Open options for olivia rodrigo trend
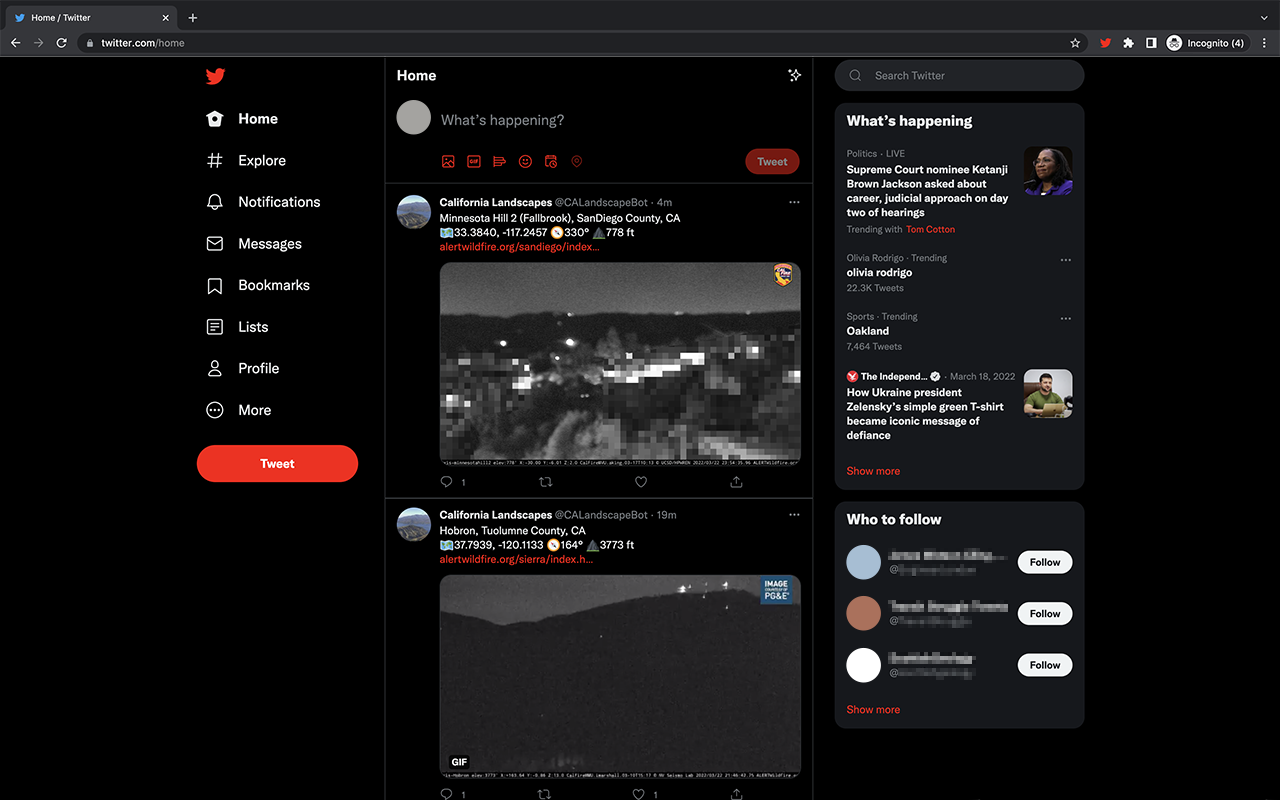 pyautogui.click(x=1066, y=260)
